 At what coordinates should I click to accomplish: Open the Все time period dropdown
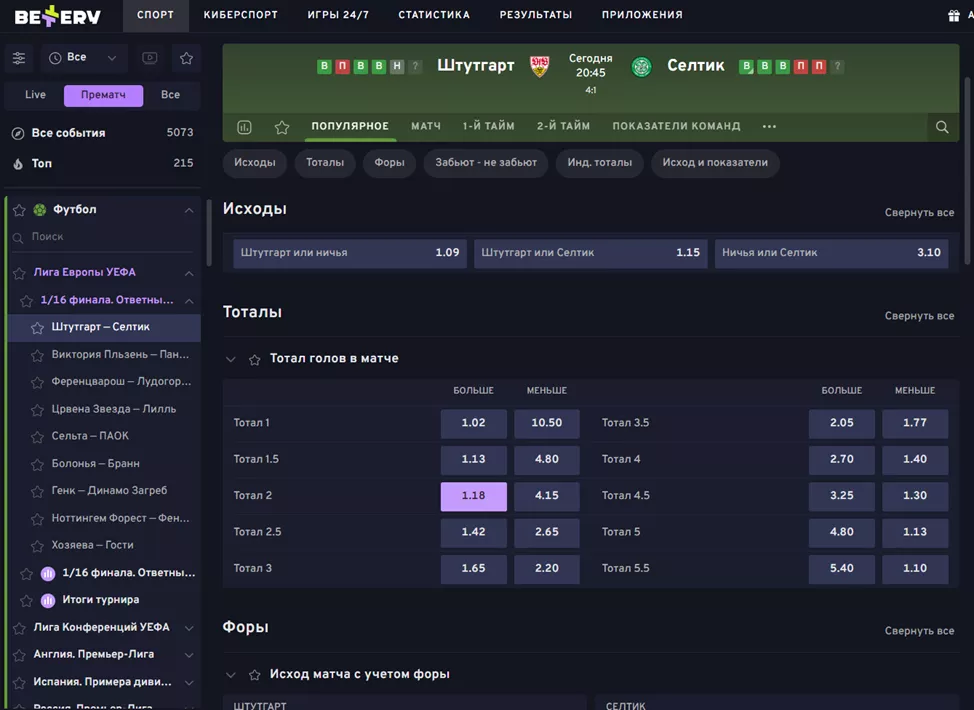[84, 58]
